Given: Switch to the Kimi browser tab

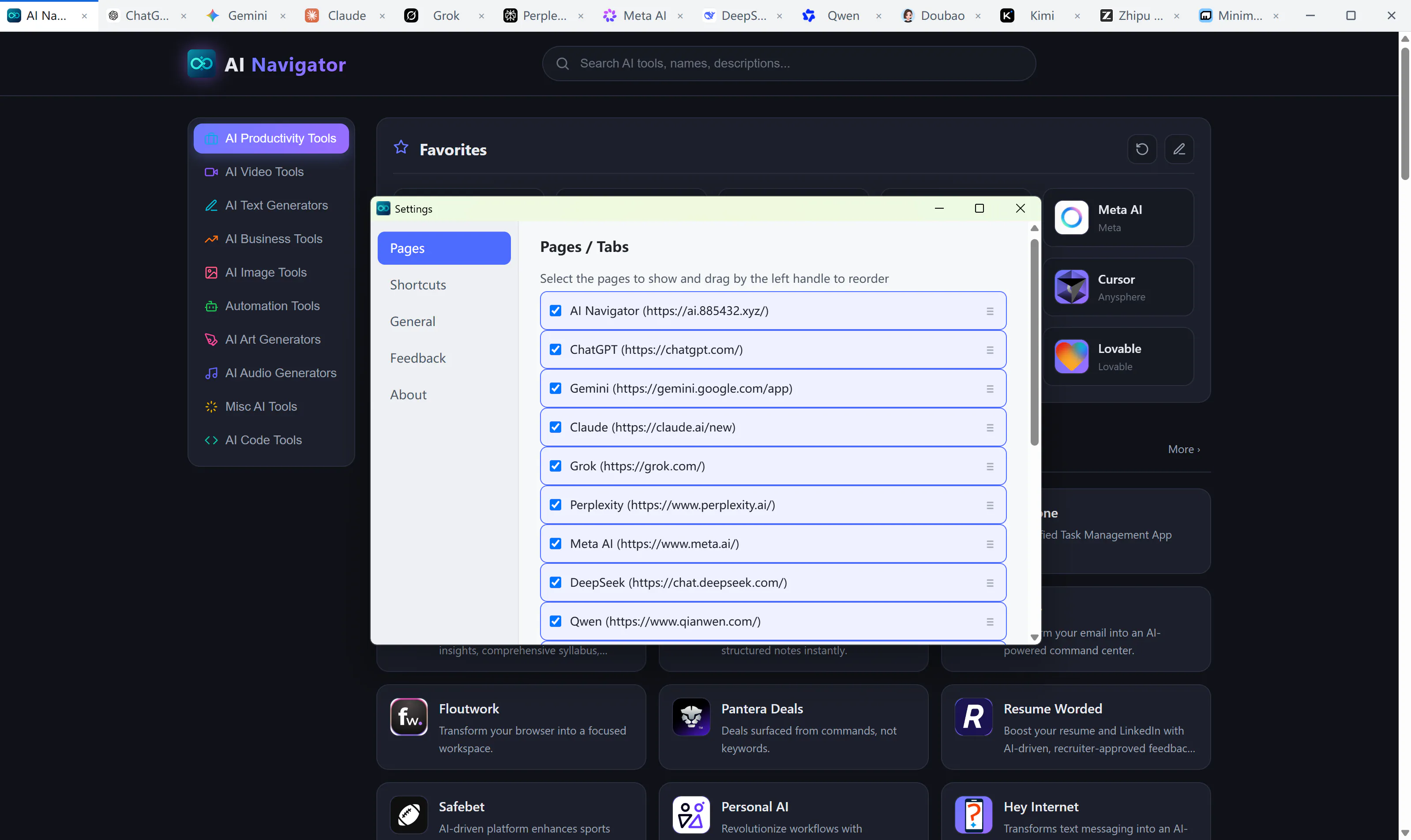Looking at the screenshot, I should [x=1041, y=16].
